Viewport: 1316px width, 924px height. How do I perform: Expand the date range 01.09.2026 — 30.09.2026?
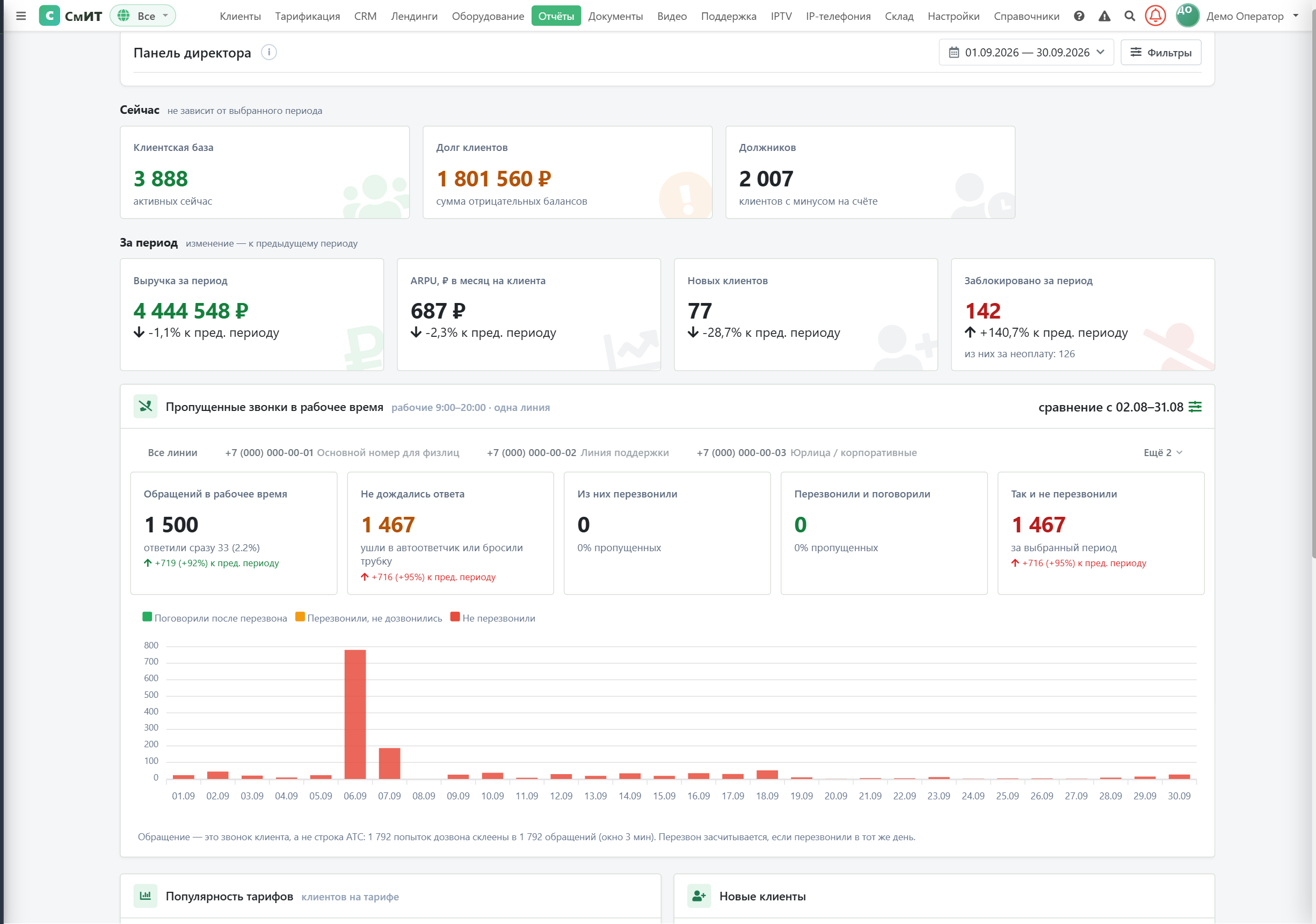click(1026, 52)
